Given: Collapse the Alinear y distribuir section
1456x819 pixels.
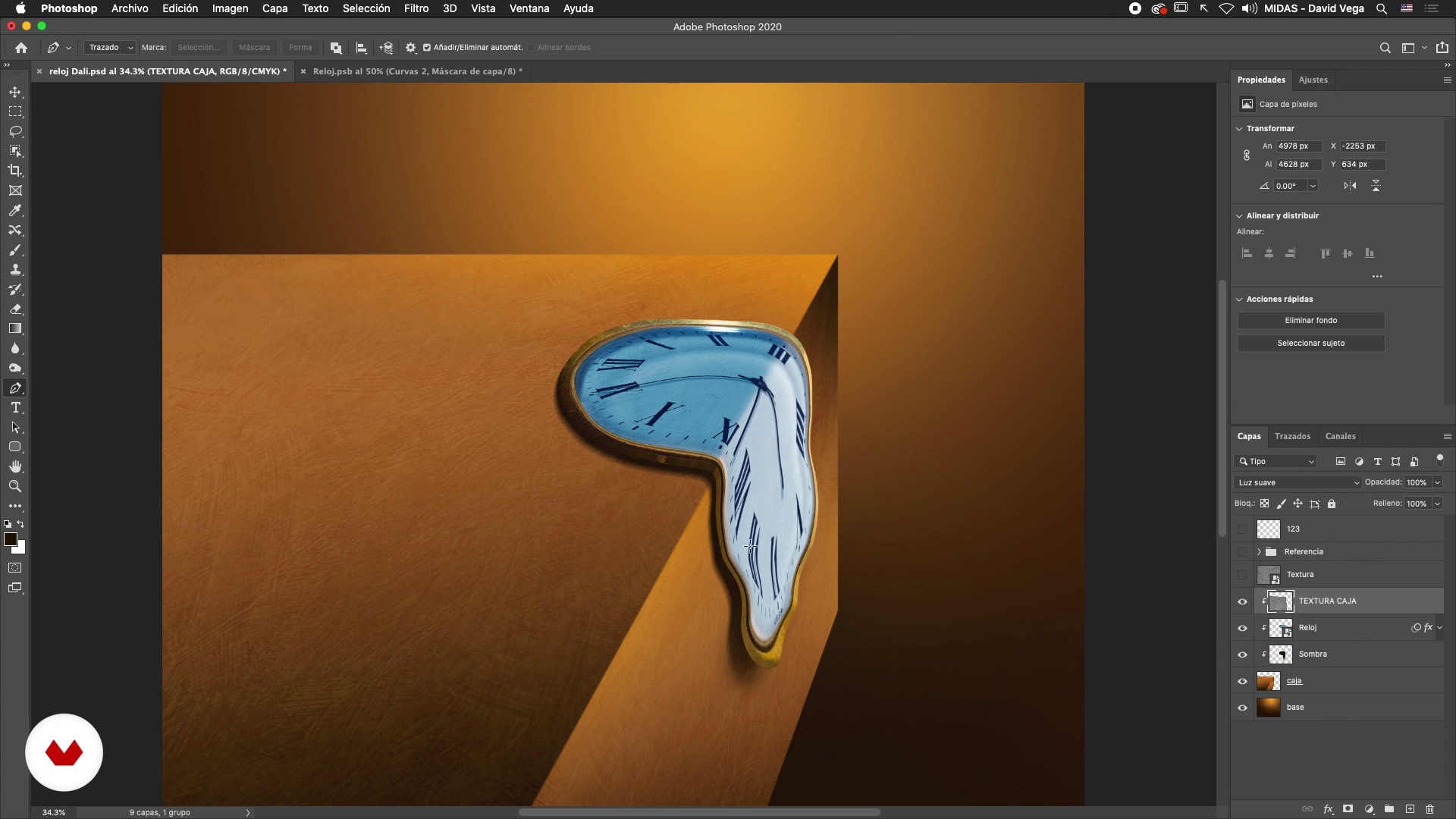Looking at the screenshot, I should pos(1239,216).
